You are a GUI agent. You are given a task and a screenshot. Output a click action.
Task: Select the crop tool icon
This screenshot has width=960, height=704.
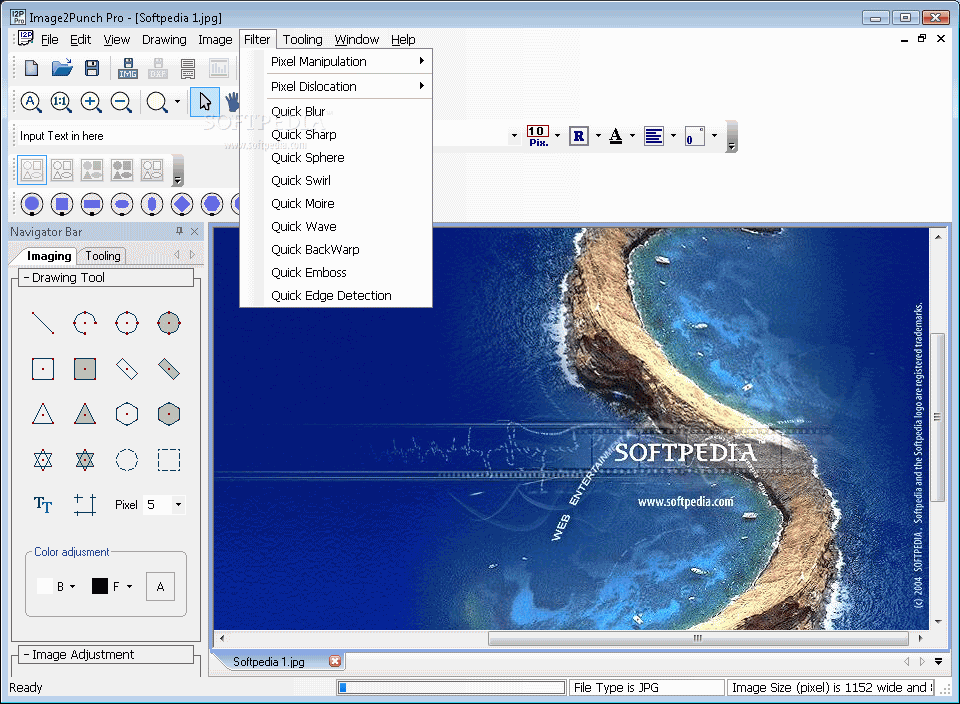pyautogui.click(x=84, y=504)
